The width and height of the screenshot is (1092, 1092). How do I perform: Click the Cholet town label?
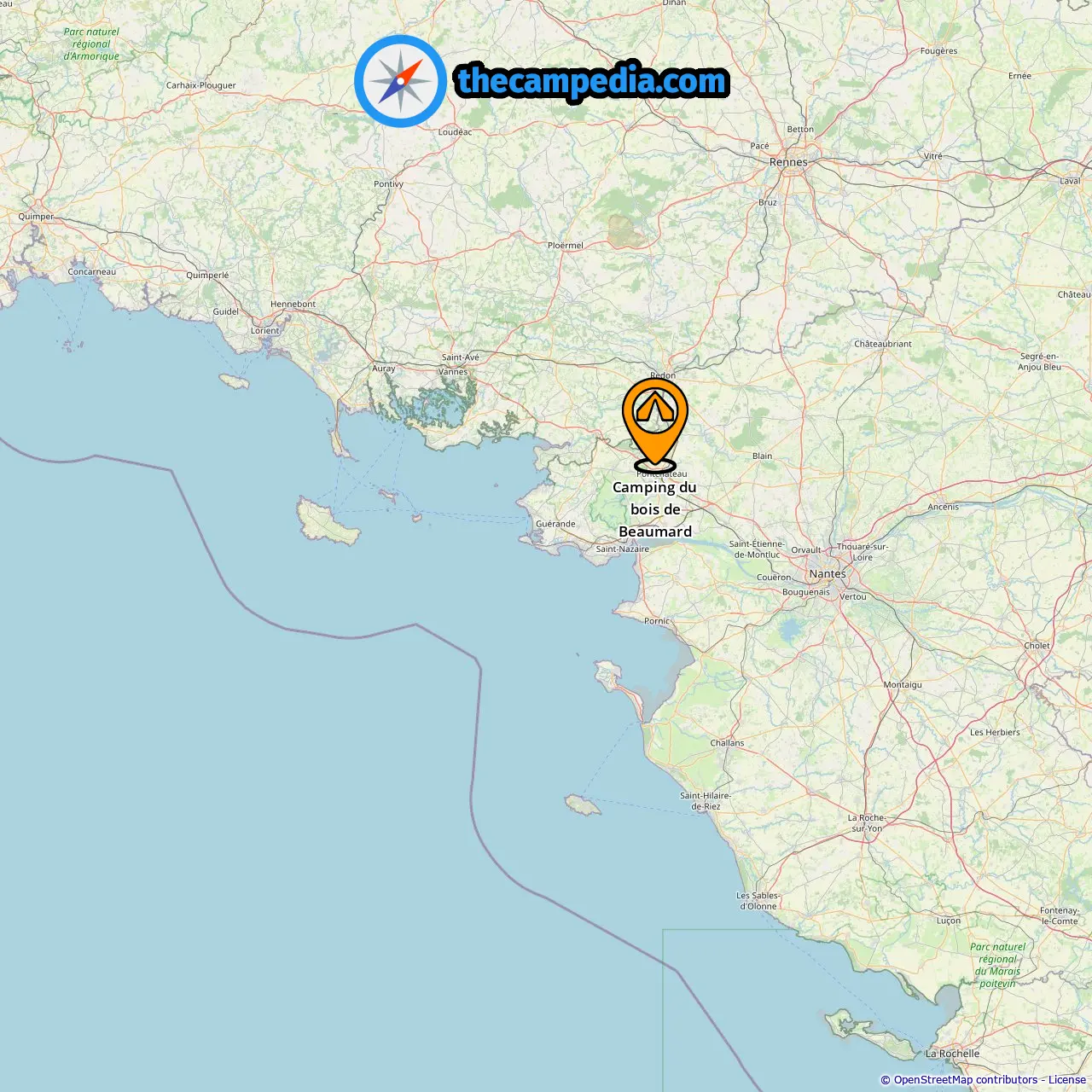click(x=1037, y=646)
